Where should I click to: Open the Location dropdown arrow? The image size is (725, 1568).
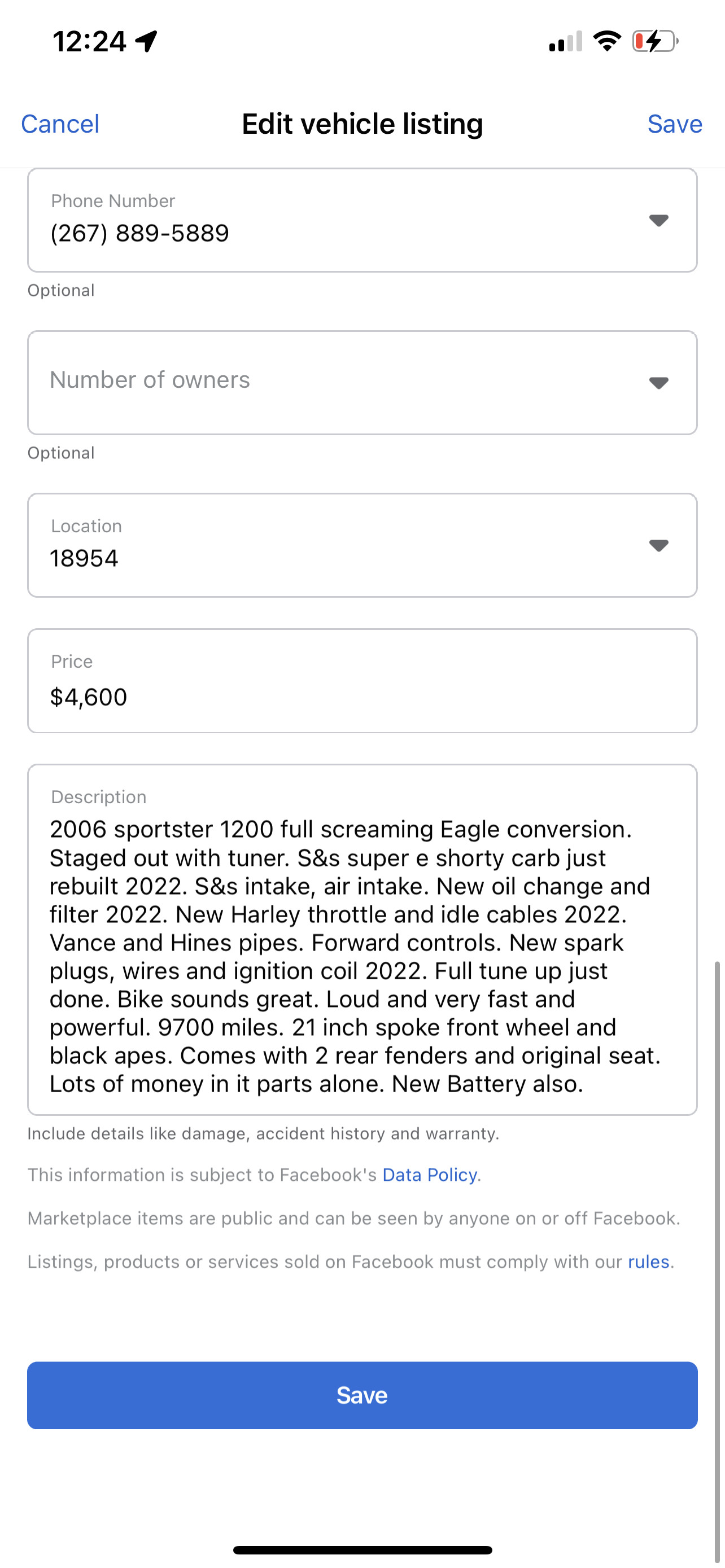click(x=658, y=545)
